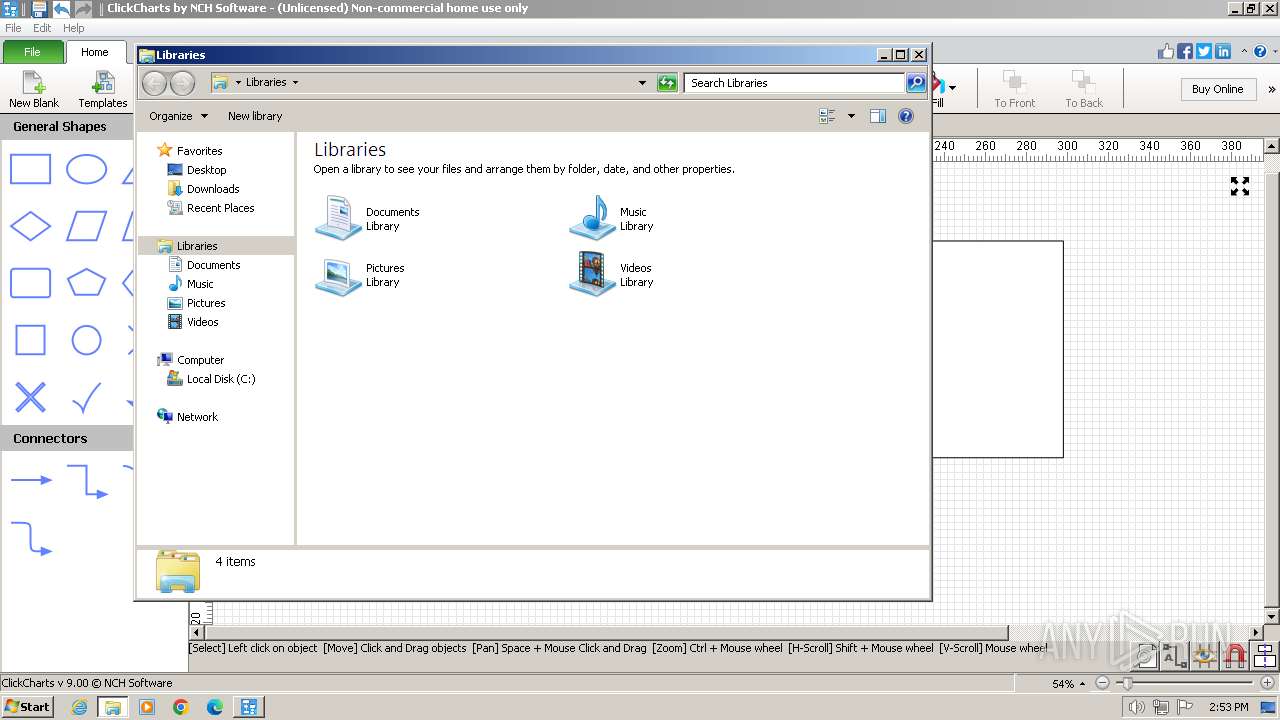Toggle grid visibility eye icon

1205,656
